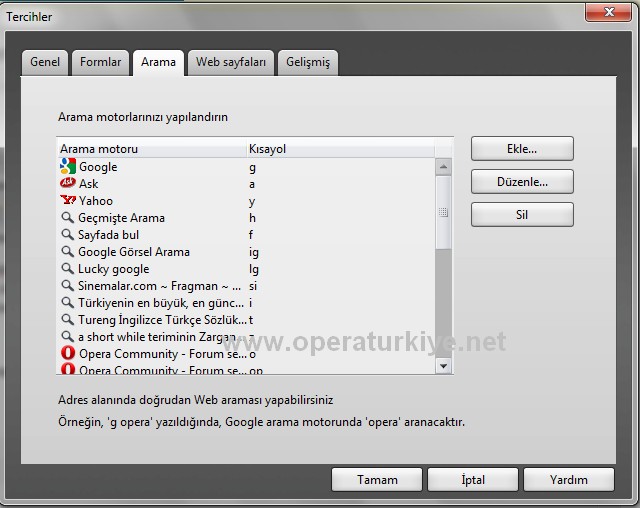Switch to the Formlar tab
The image size is (640, 508).
pos(100,62)
